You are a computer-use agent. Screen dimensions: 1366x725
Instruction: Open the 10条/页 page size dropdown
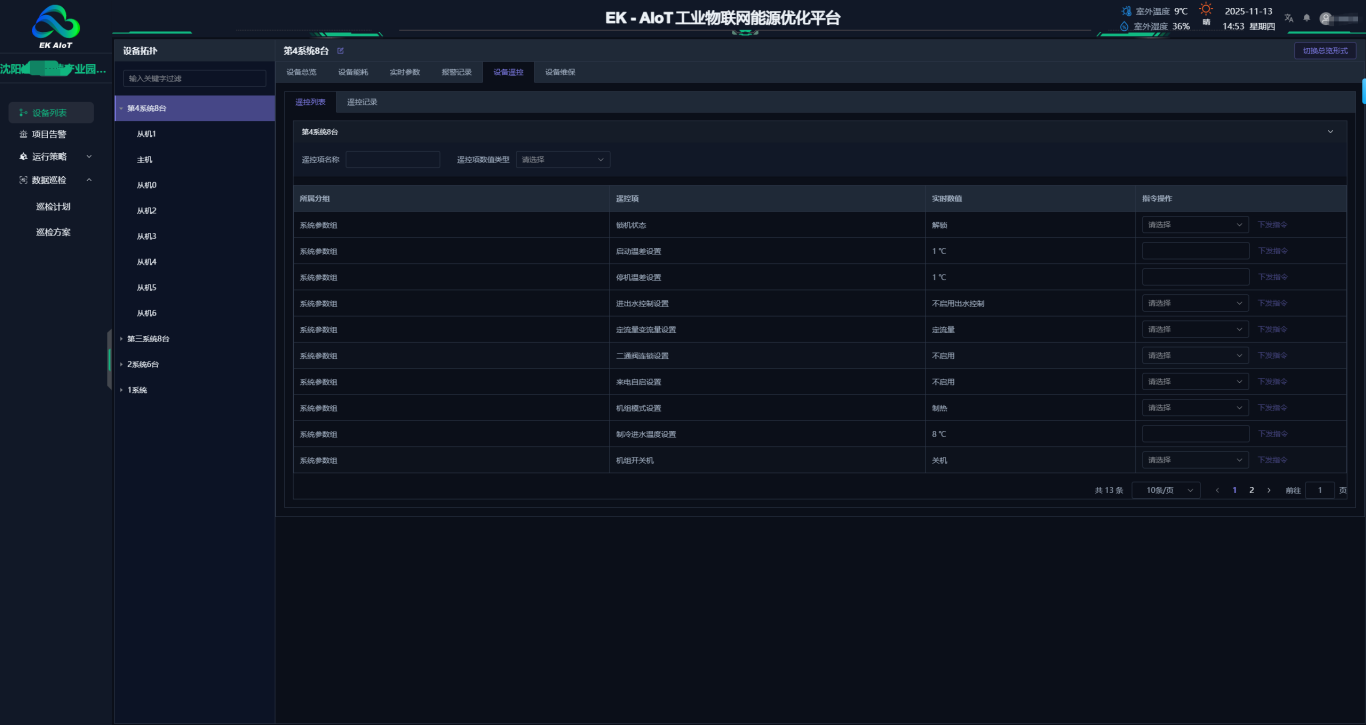tap(1165, 490)
